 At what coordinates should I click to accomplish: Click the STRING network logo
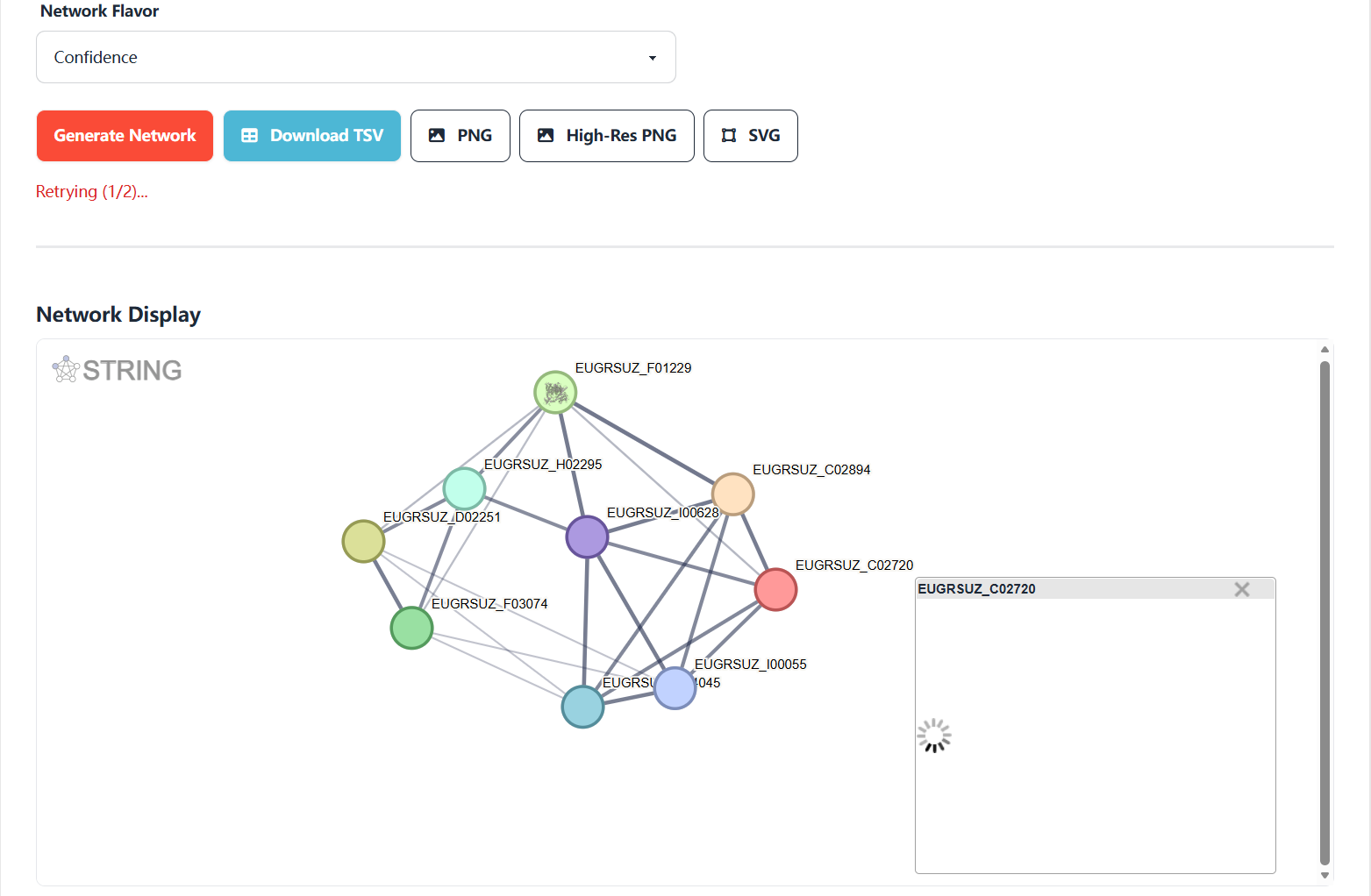pyautogui.click(x=117, y=369)
